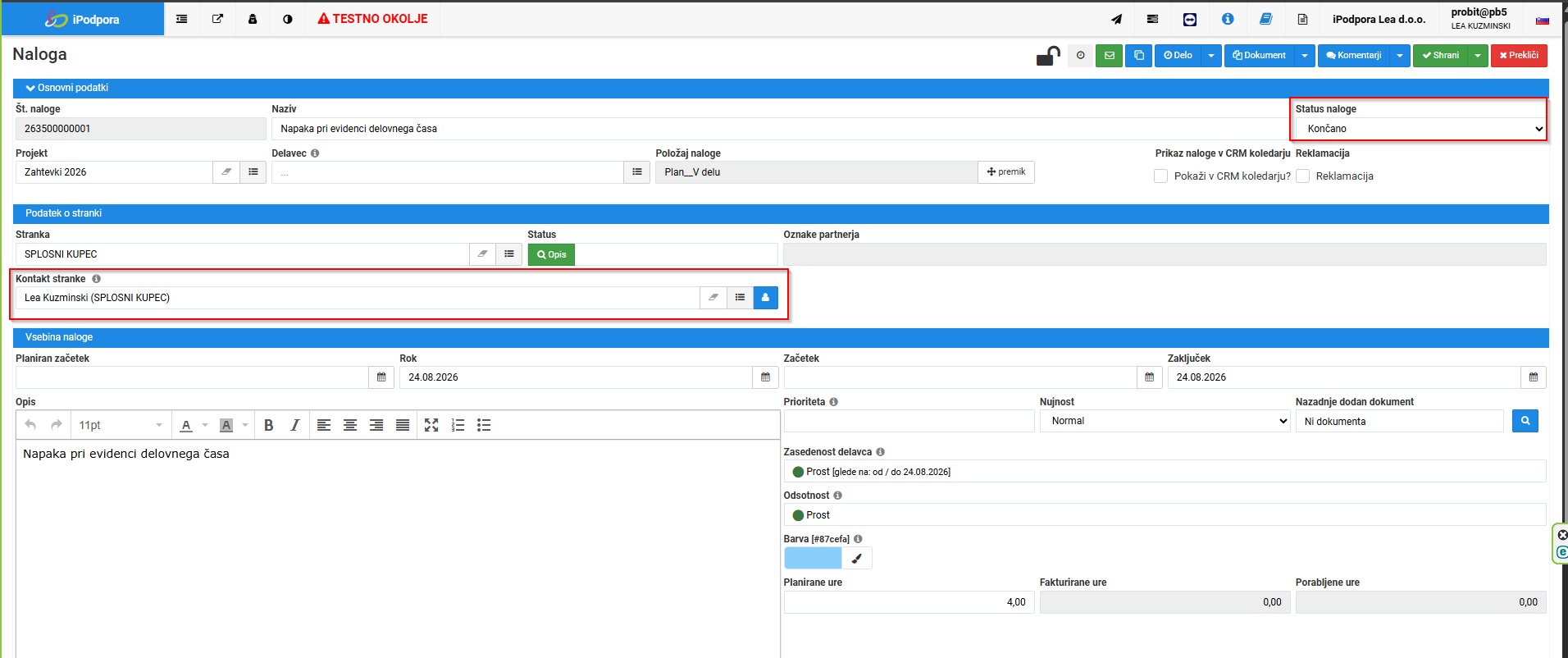
Task: Expand the Komentarji dropdown arrow
Action: point(1400,56)
